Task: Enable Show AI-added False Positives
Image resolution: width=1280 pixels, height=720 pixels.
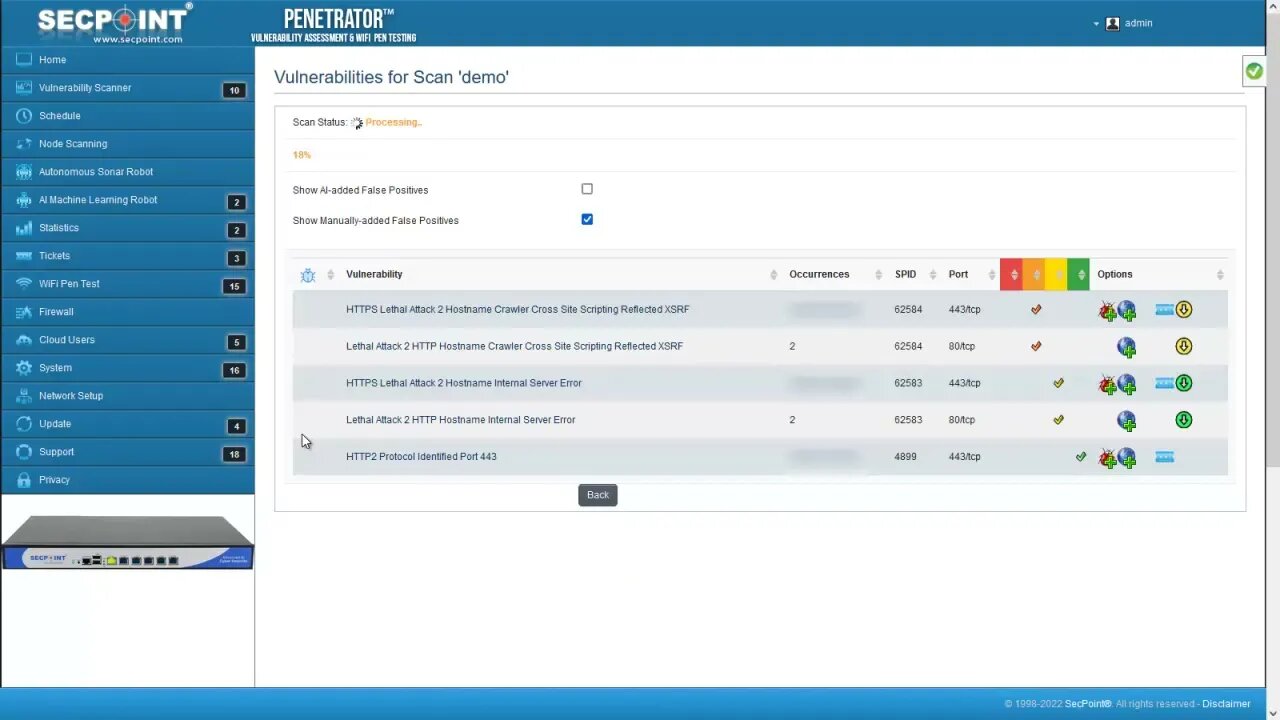Action: [587, 189]
